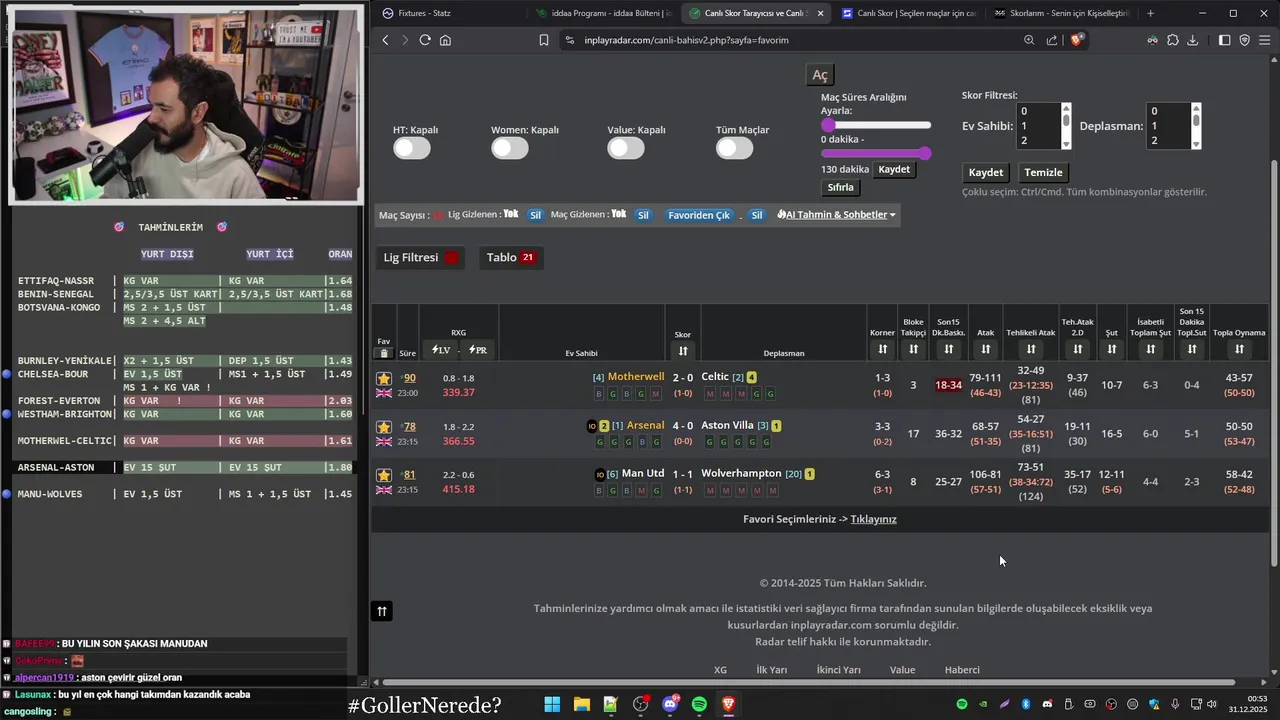This screenshot has height=720, width=1280.
Task: Sort by Tehlikeli Atak column arrows
Action: 1030,349
